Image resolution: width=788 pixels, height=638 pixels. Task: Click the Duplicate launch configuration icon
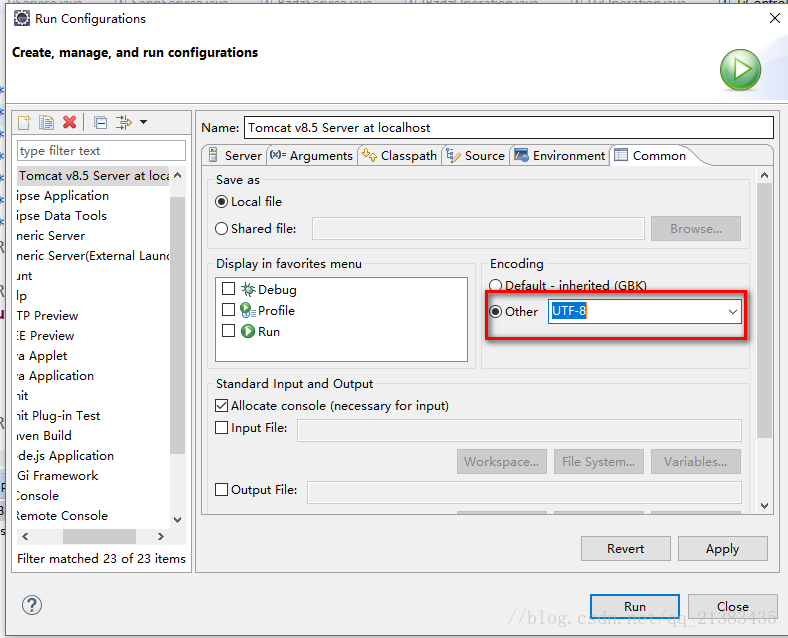47,122
